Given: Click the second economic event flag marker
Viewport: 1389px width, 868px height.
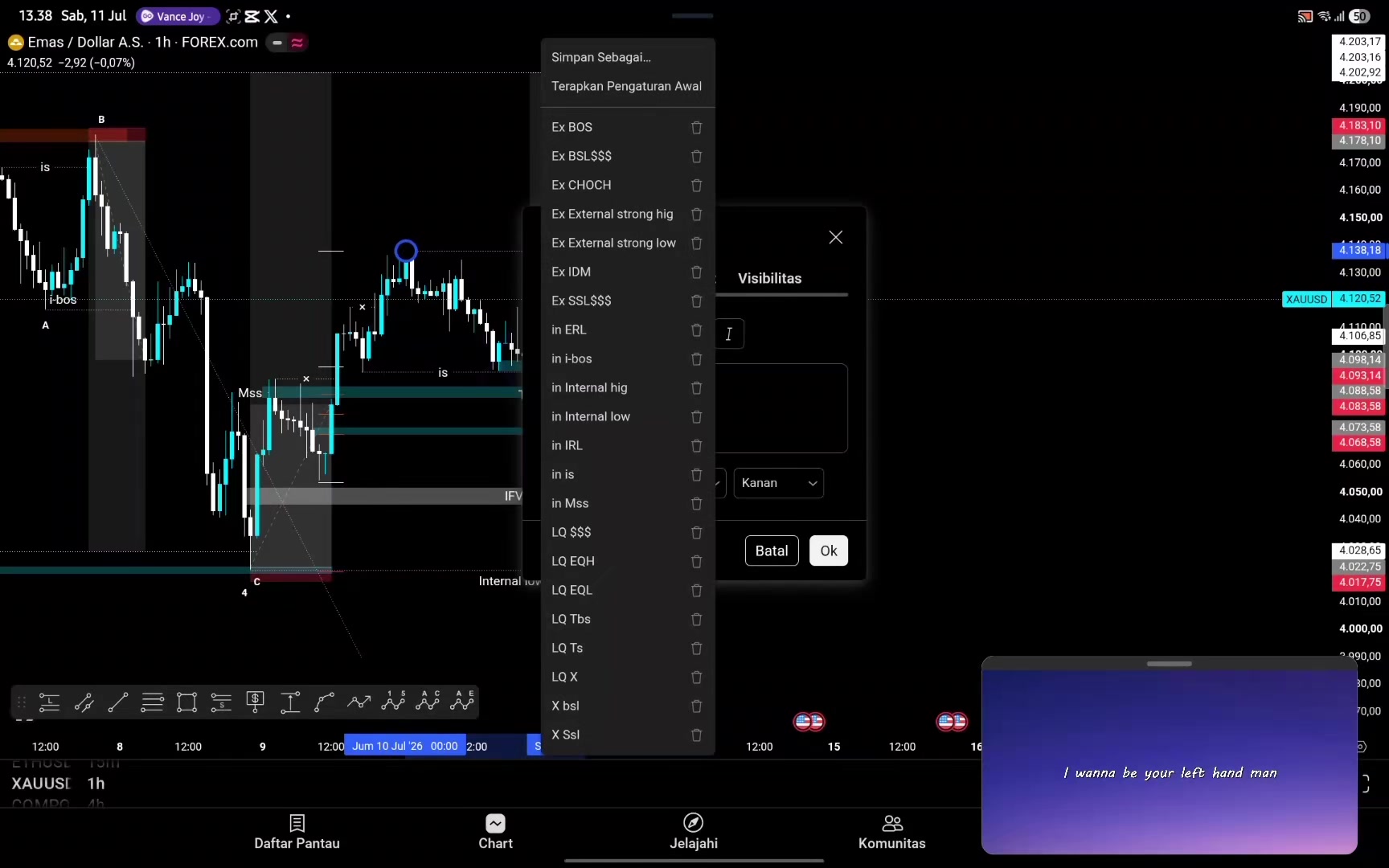Looking at the screenshot, I should click(x=952, y=722).
